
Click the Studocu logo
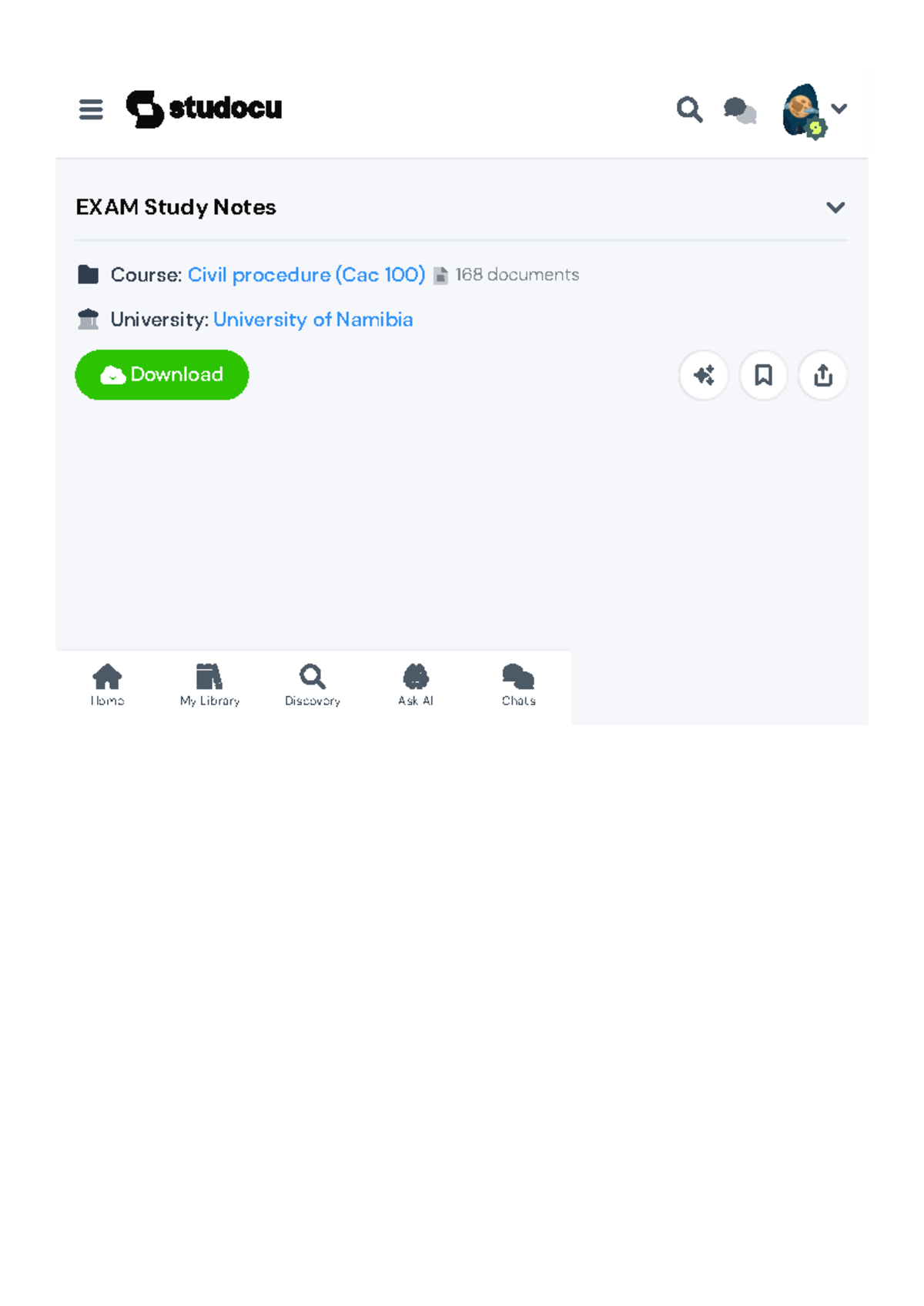tap(204, 109)
